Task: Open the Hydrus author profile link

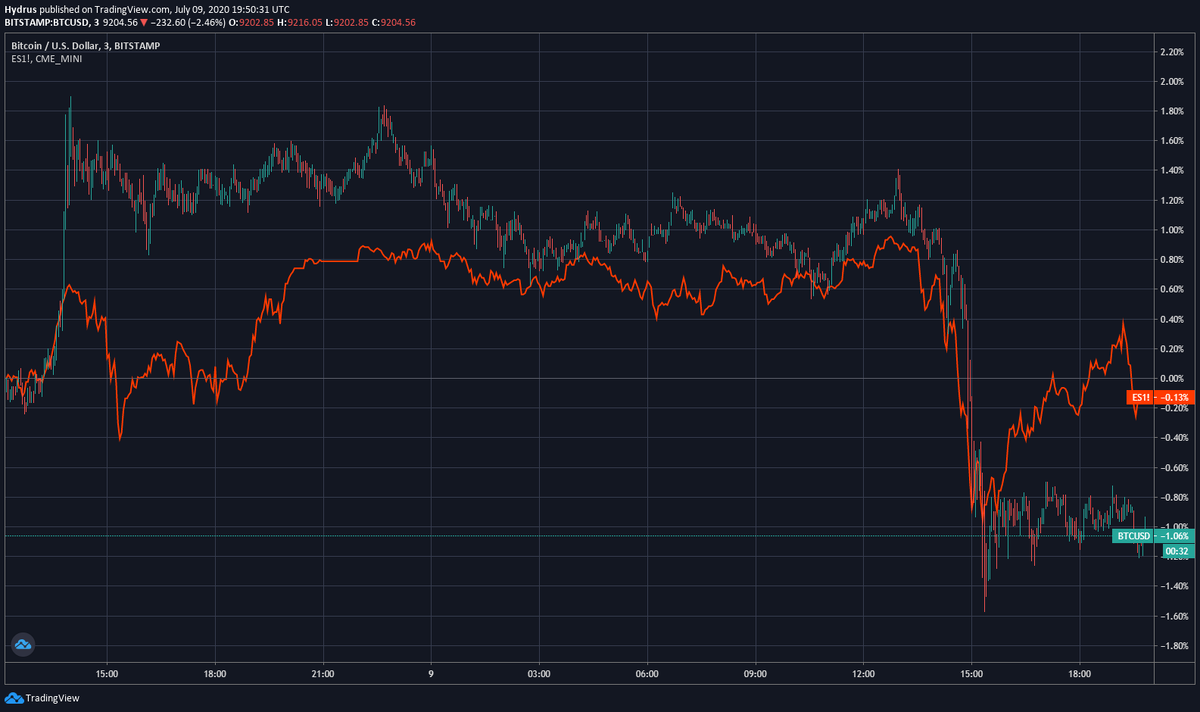Action: coord(21,9)
